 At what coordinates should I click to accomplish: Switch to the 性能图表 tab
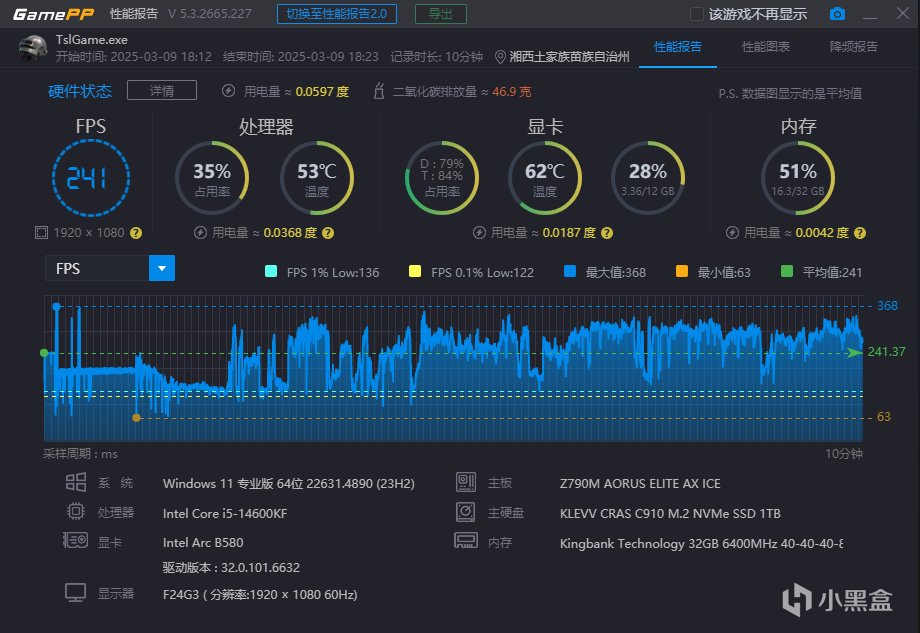tap(765, 47)
